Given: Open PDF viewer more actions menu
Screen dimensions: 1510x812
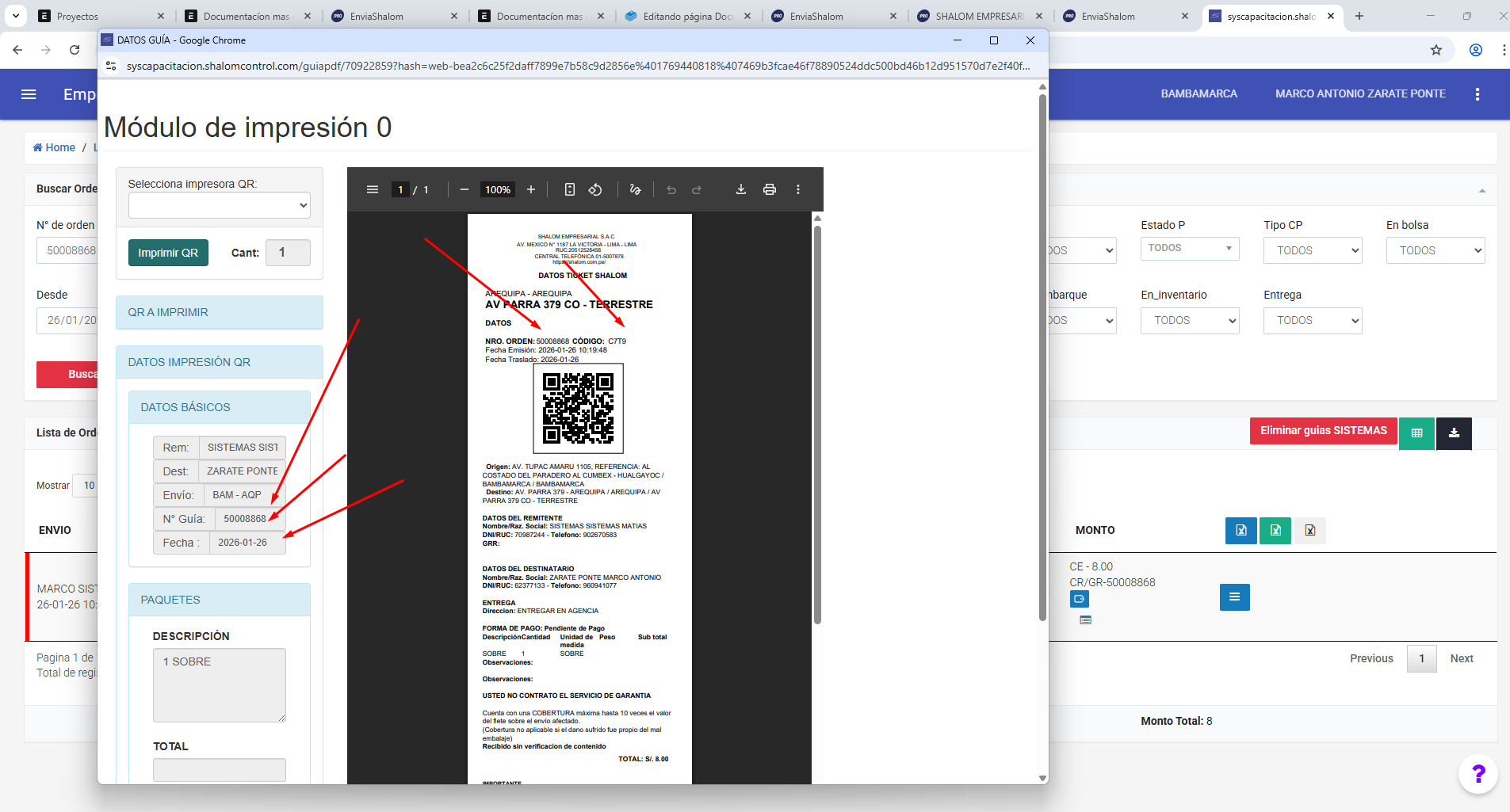Looking at the screenshot, I should 798,189.
